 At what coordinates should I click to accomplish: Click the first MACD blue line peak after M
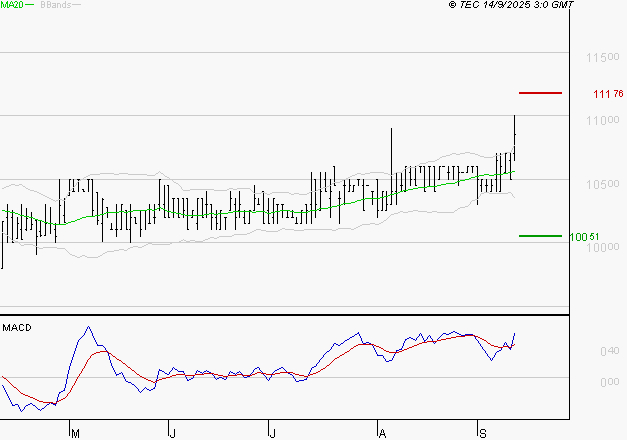coord(88,327)
